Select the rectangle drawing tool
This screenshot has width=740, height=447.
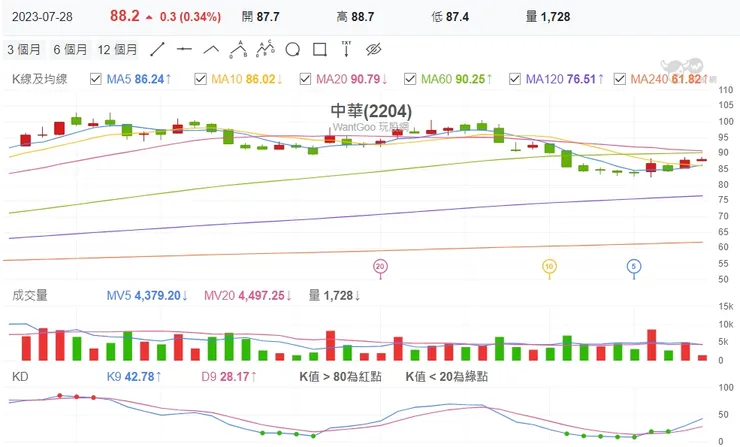click(320, 50)
